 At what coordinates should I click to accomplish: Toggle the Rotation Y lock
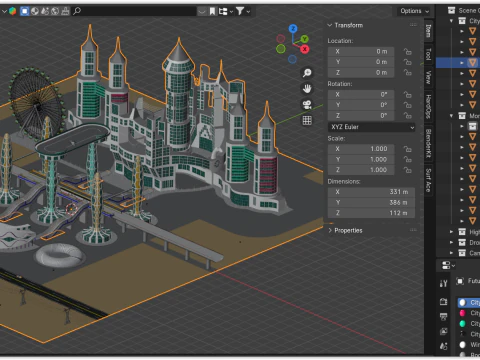point(407,105)
